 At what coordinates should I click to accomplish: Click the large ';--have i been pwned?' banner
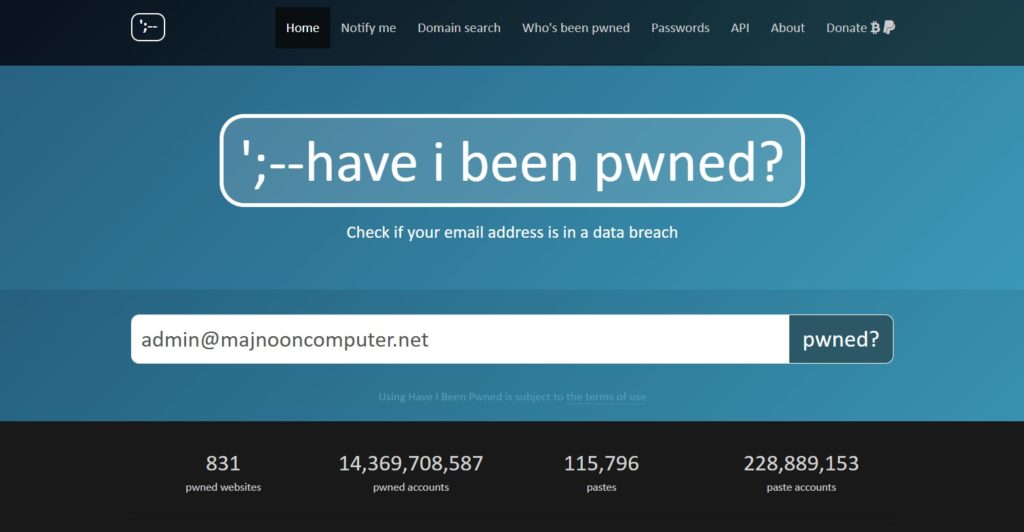tap(512, 161)
